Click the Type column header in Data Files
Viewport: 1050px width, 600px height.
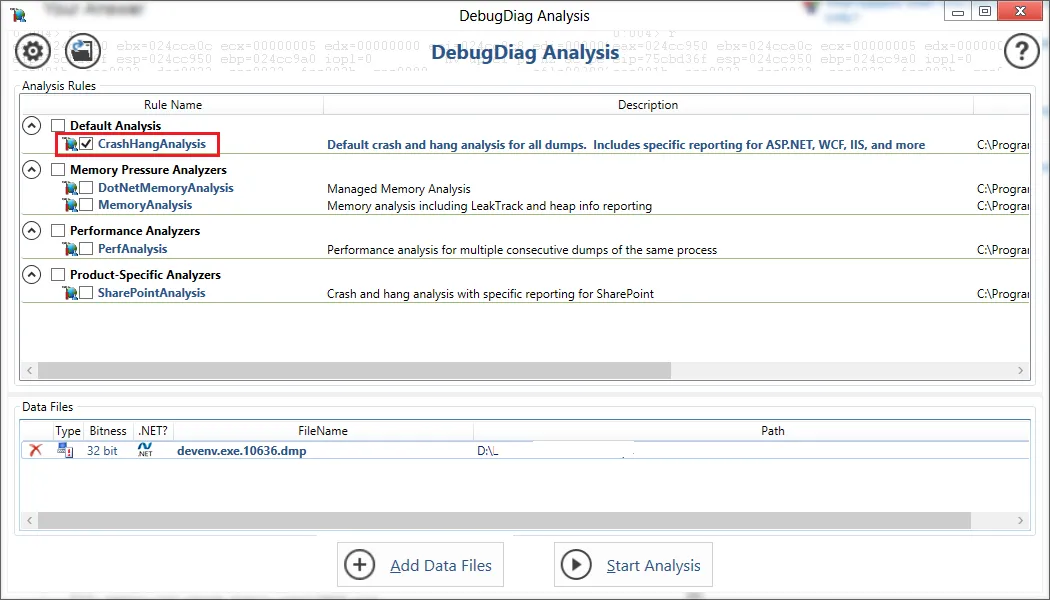tap(68, 431)
